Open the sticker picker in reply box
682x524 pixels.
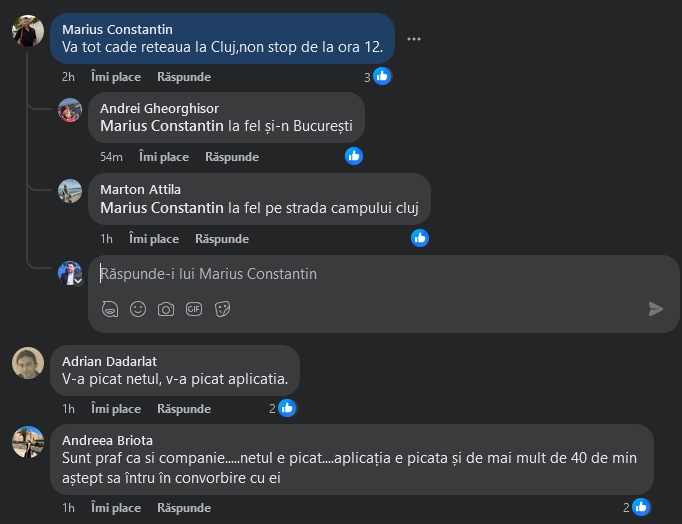tap(222, 309)
